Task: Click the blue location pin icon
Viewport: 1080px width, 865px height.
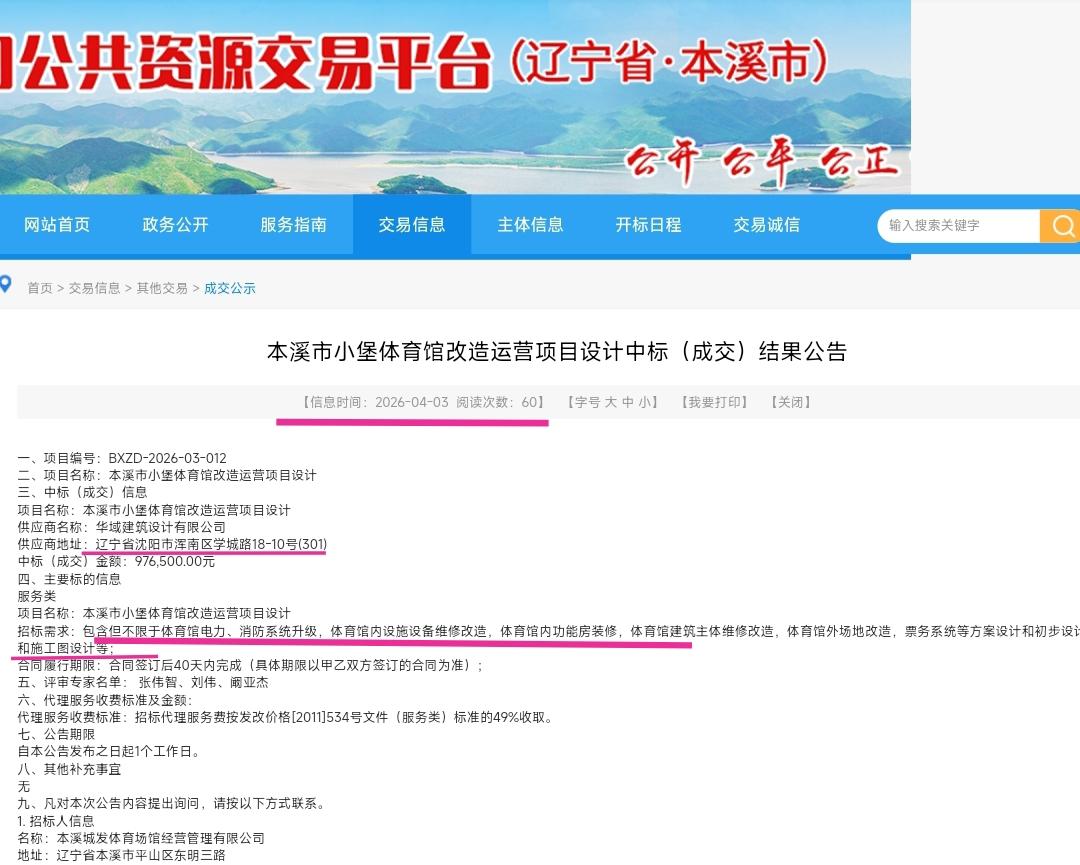Action: click(8, 285)
